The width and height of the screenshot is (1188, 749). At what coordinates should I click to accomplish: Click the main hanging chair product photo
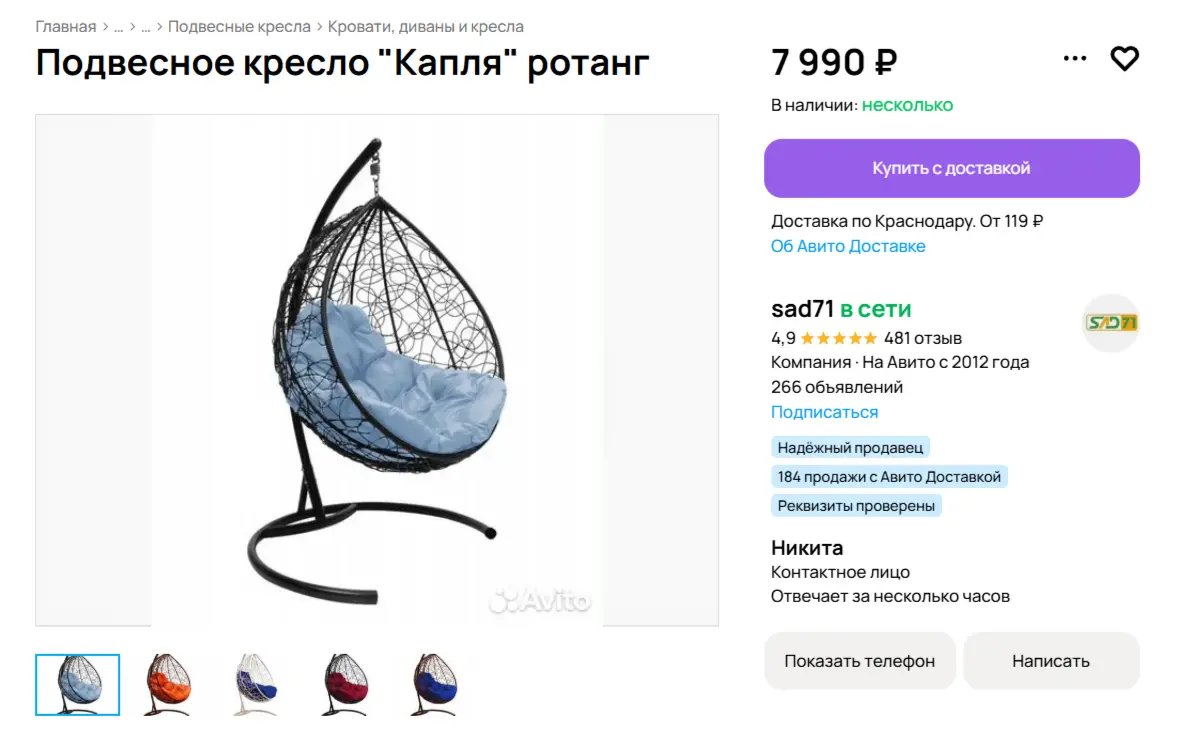pyautogui.click(x=377, y=370)
